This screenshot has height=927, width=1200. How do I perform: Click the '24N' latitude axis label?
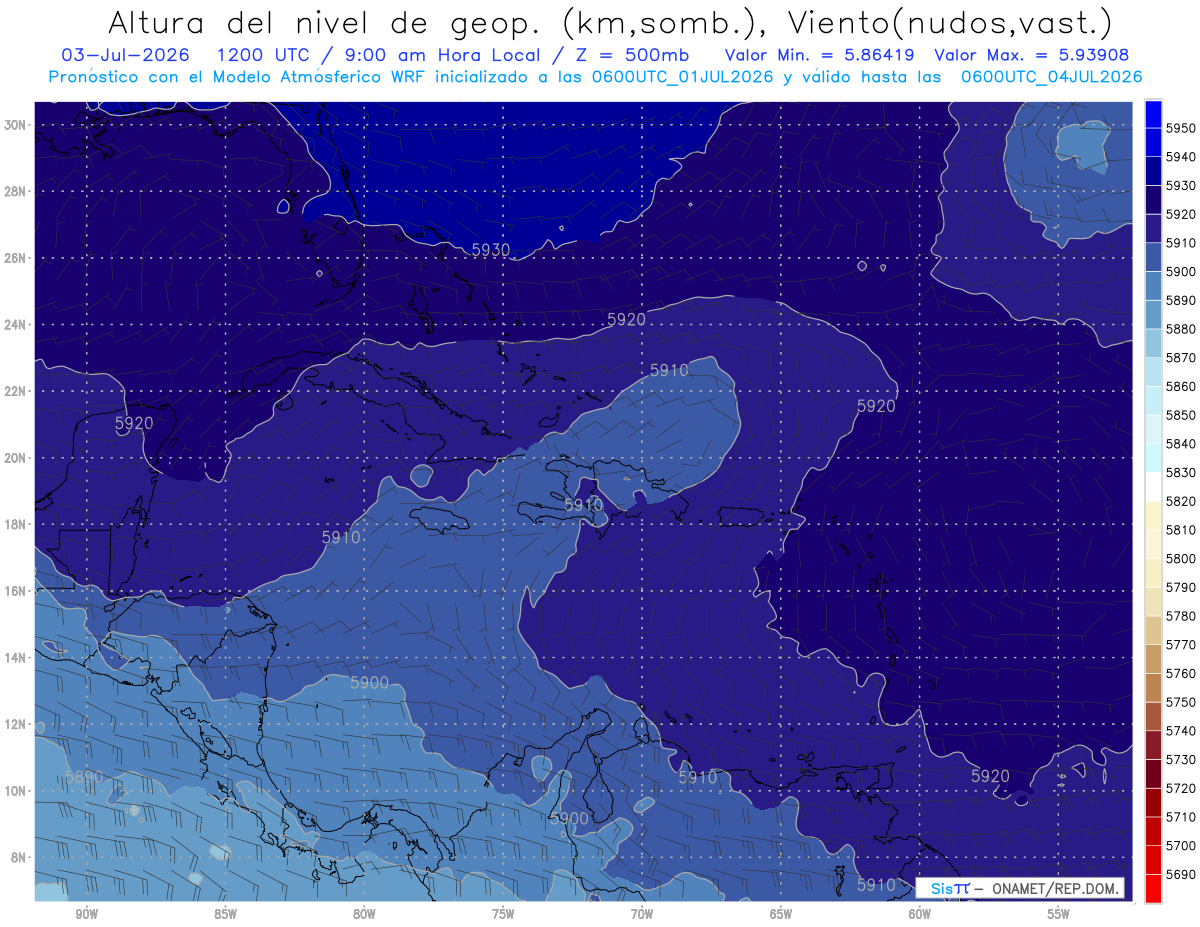coord(16,325)
